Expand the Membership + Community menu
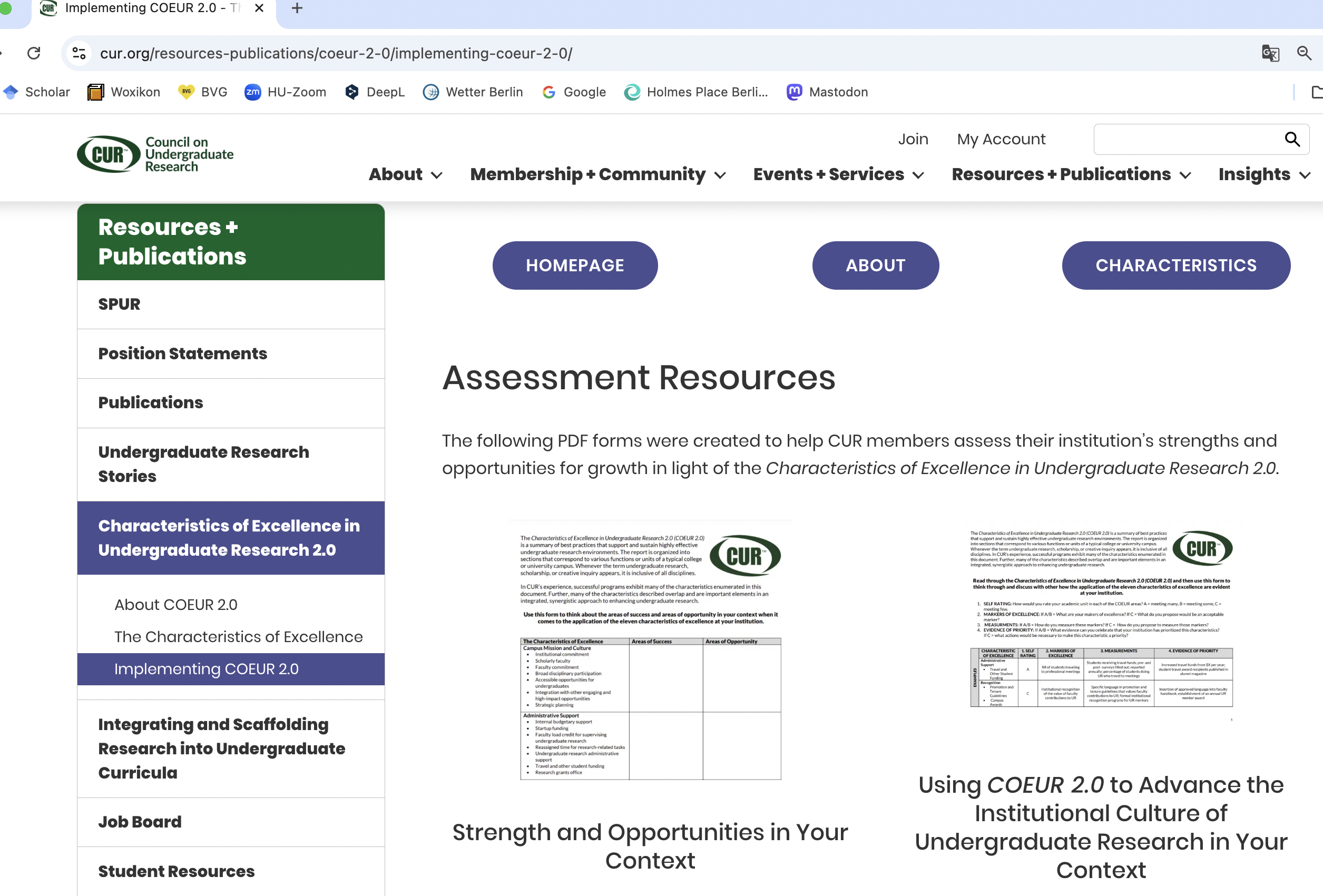1323x896 pixels. (x=597, y=174)
